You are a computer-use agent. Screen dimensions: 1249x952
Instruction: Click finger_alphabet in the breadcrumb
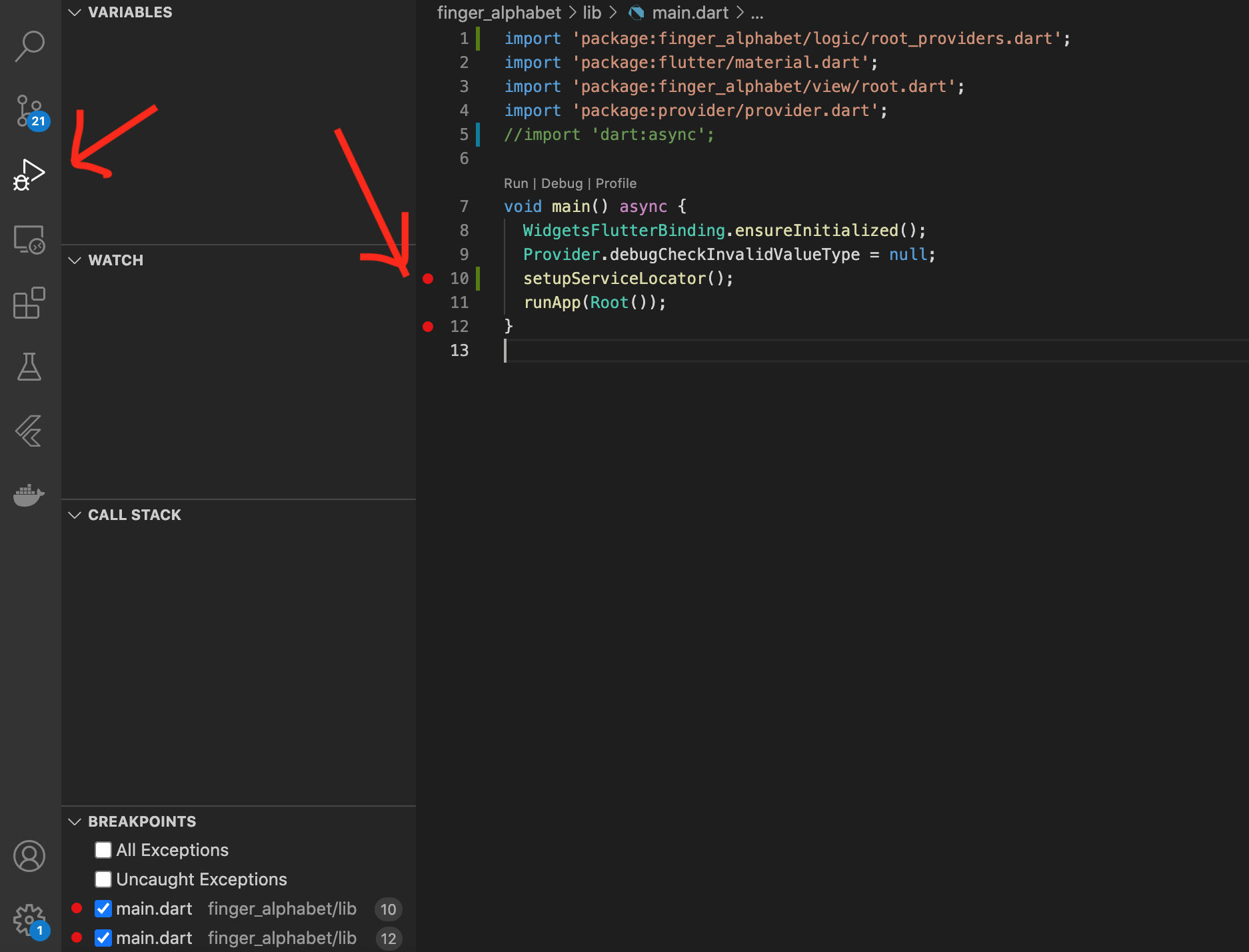pos(499,13)
